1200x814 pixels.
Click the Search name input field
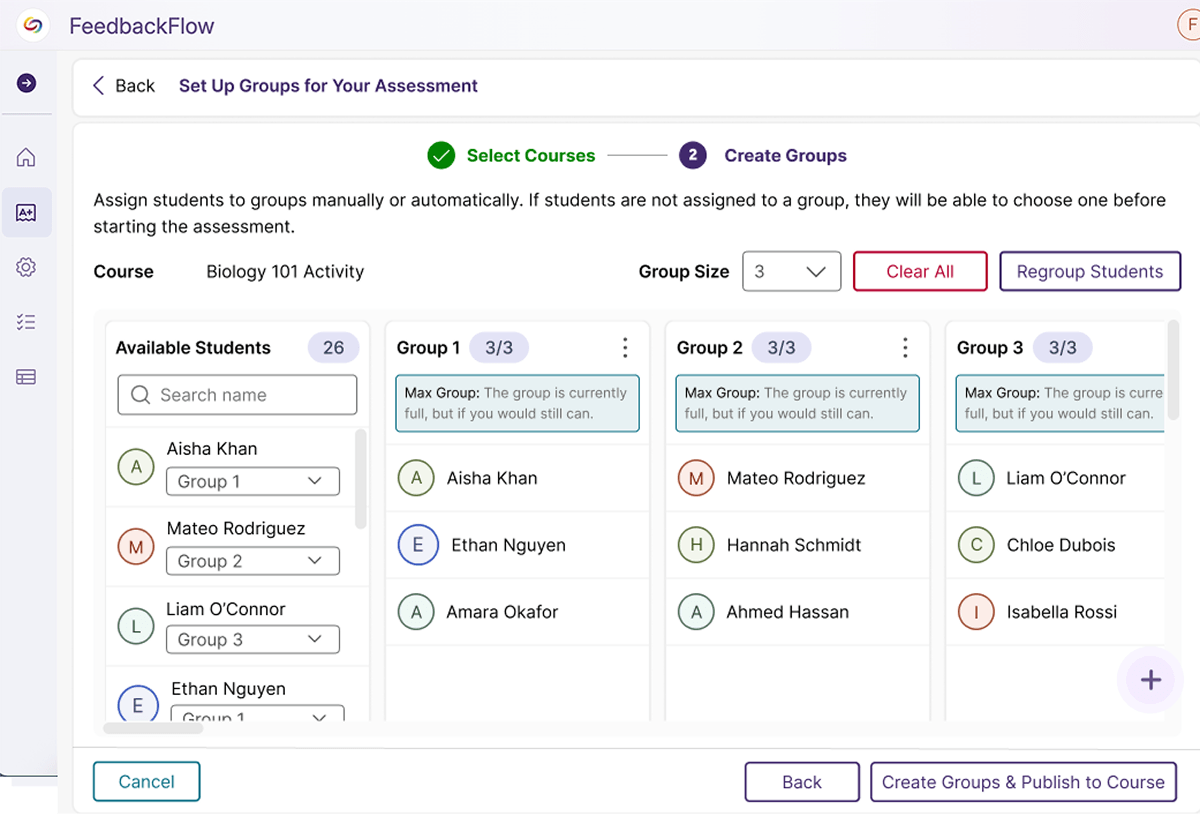pyautogui.click(x=237, y=395)
